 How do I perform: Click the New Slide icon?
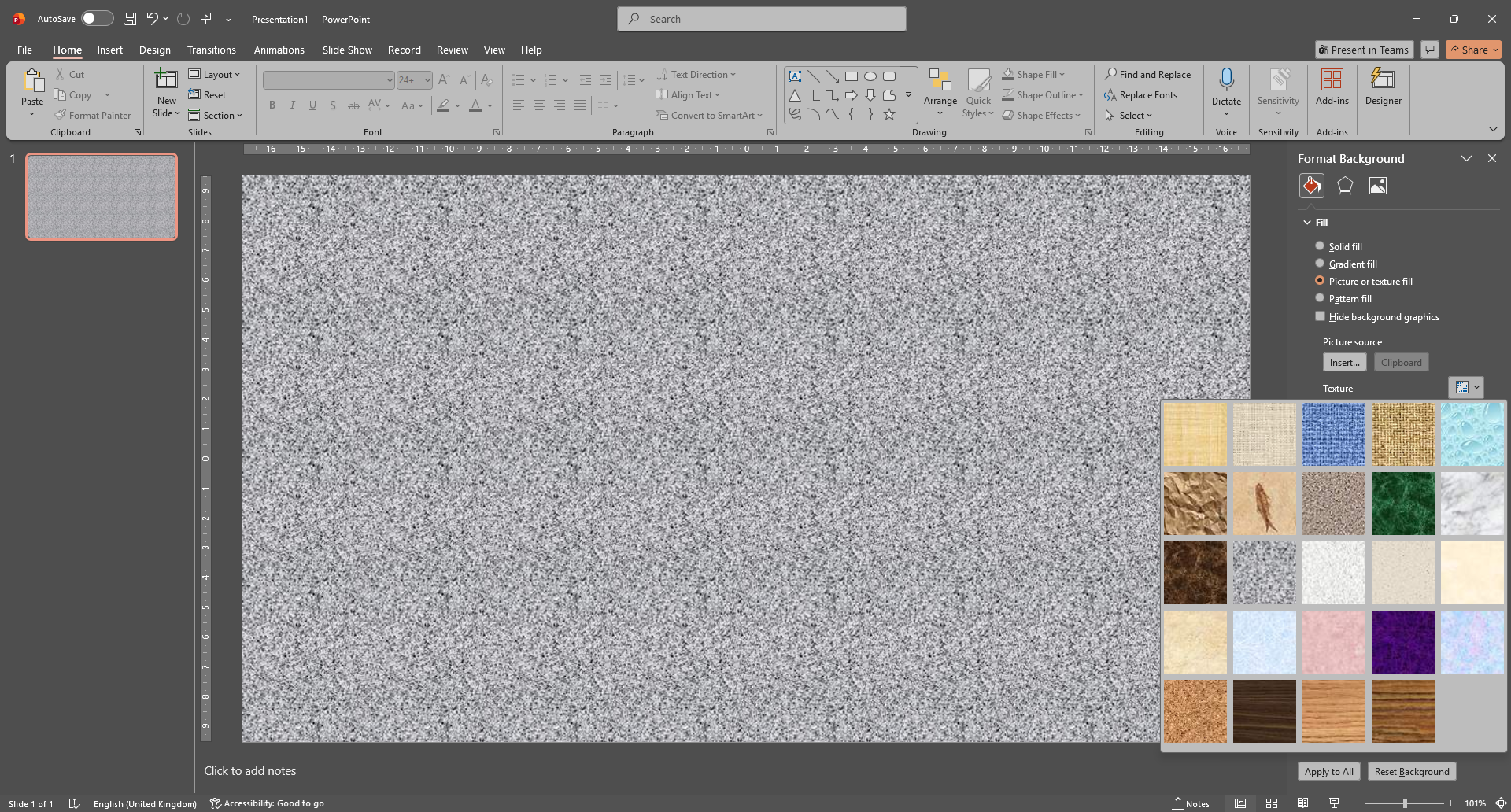coord(167,80)
